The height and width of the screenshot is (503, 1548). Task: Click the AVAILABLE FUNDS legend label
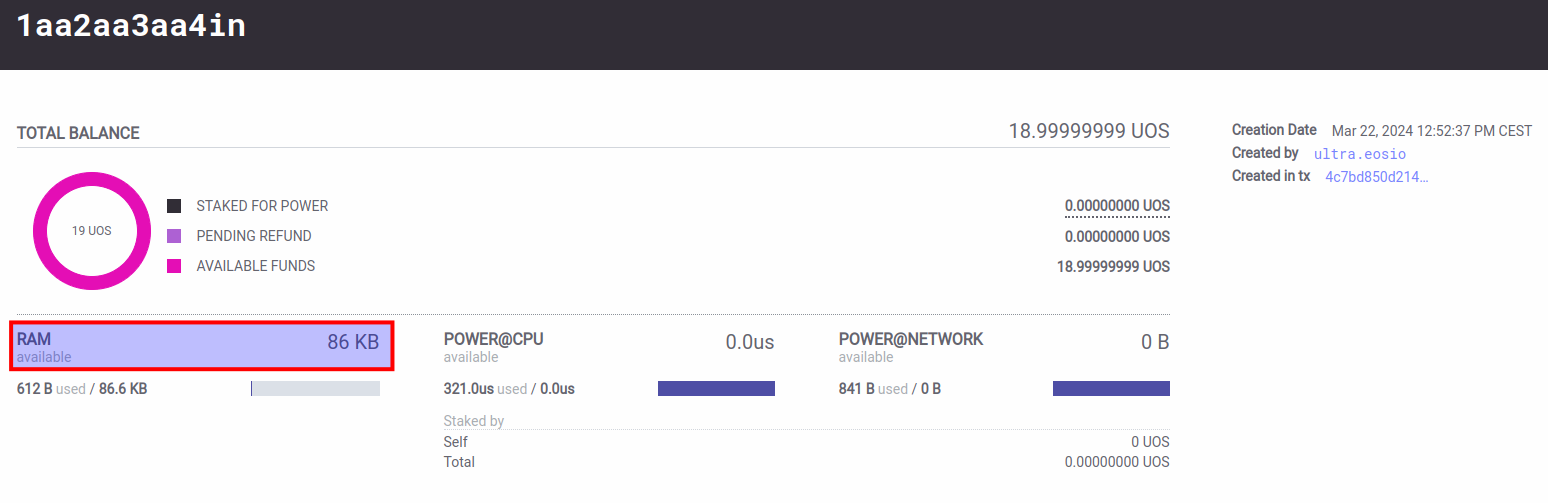click(256, 266)
